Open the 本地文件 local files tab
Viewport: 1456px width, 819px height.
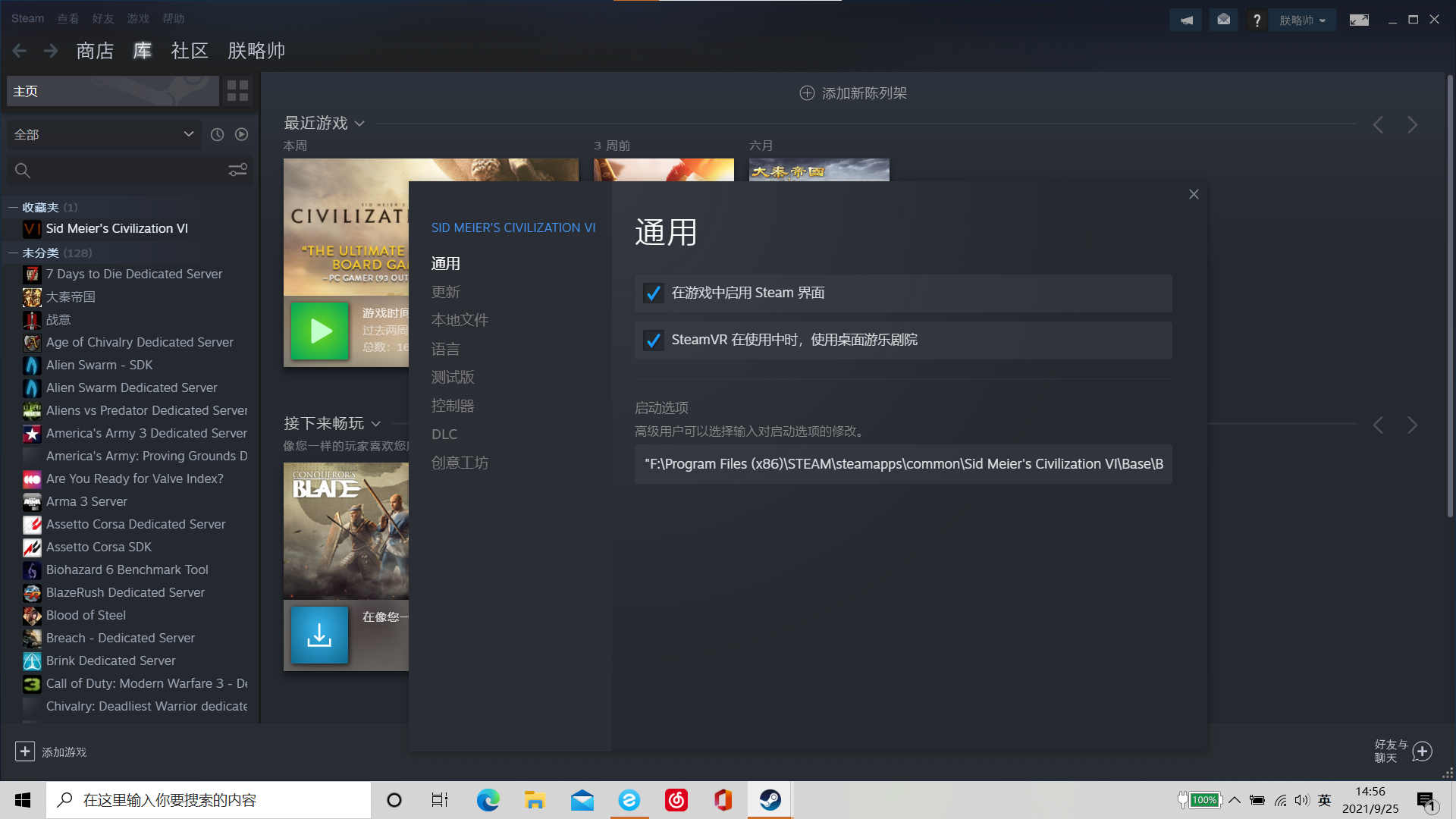coord(460,320)
